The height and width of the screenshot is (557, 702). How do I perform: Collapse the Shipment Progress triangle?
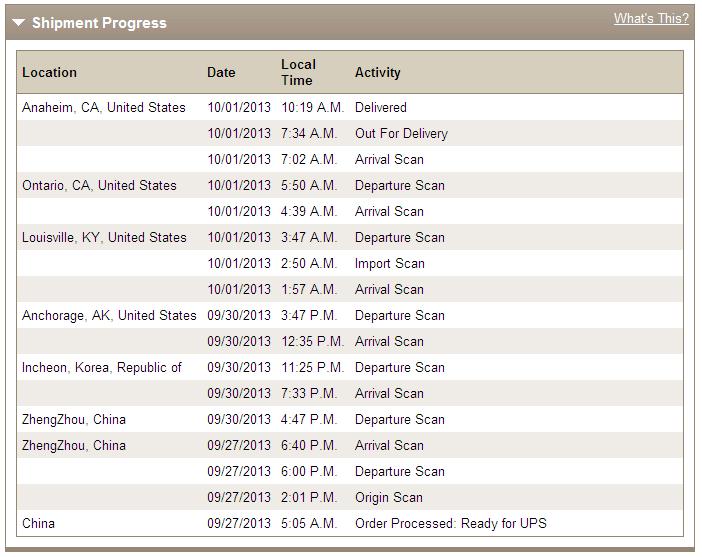(18, 22)
